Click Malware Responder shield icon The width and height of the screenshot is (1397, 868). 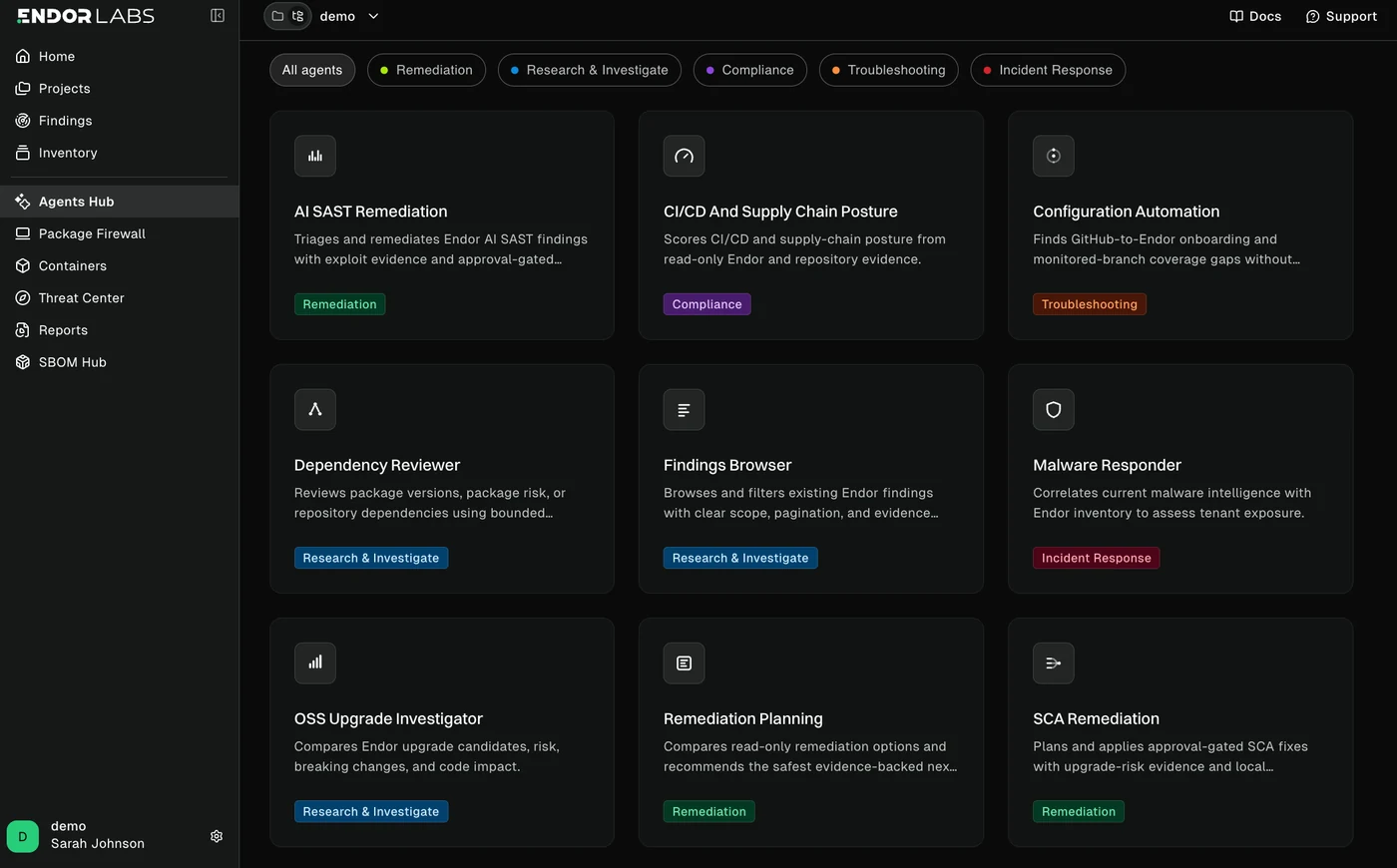pos(1054,409)
